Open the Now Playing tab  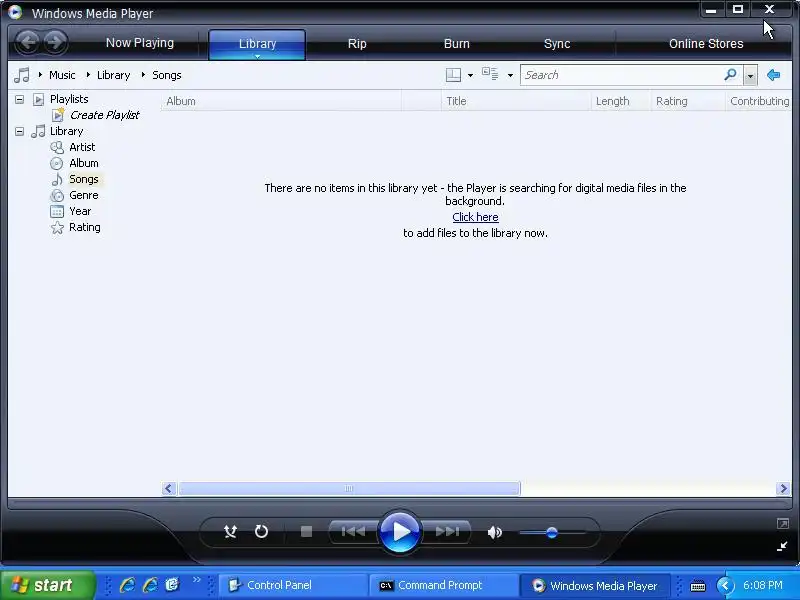point(140,43)
